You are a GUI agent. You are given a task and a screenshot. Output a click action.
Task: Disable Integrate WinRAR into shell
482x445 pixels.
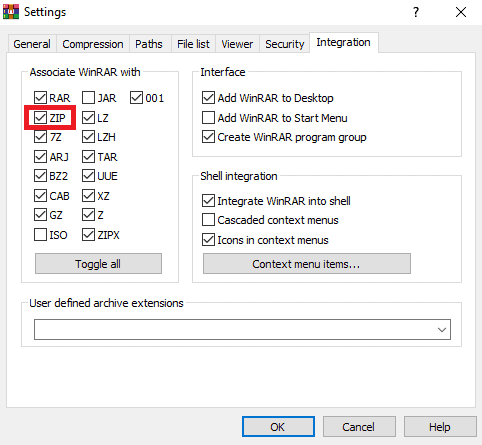click(x=208, y=201)
